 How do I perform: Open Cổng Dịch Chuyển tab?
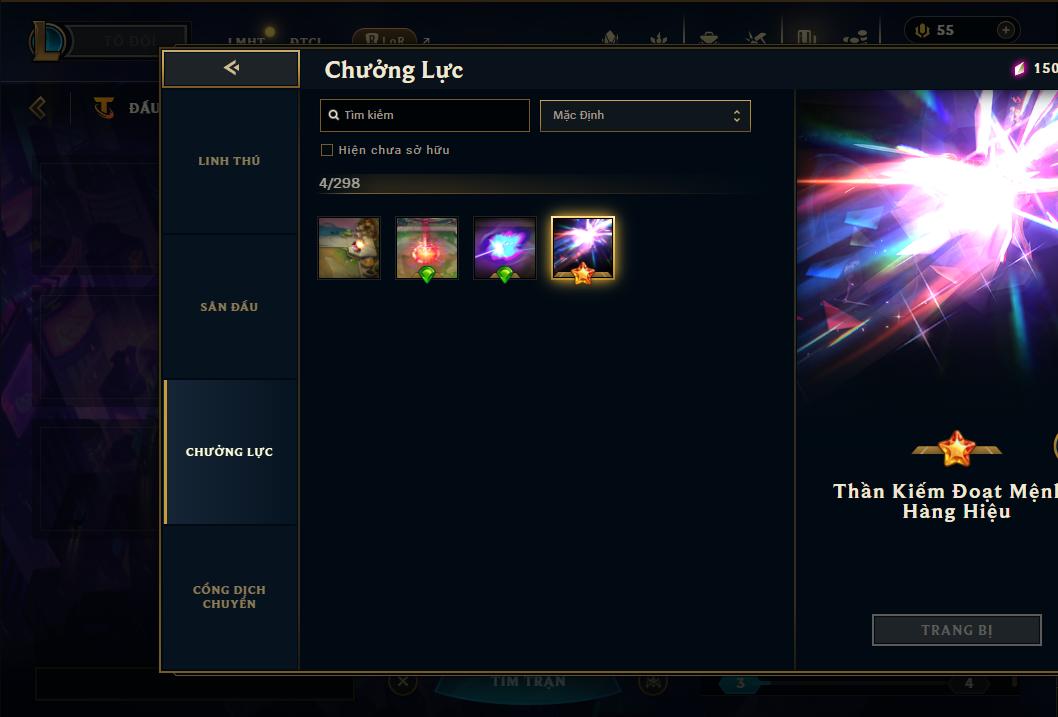229,597
